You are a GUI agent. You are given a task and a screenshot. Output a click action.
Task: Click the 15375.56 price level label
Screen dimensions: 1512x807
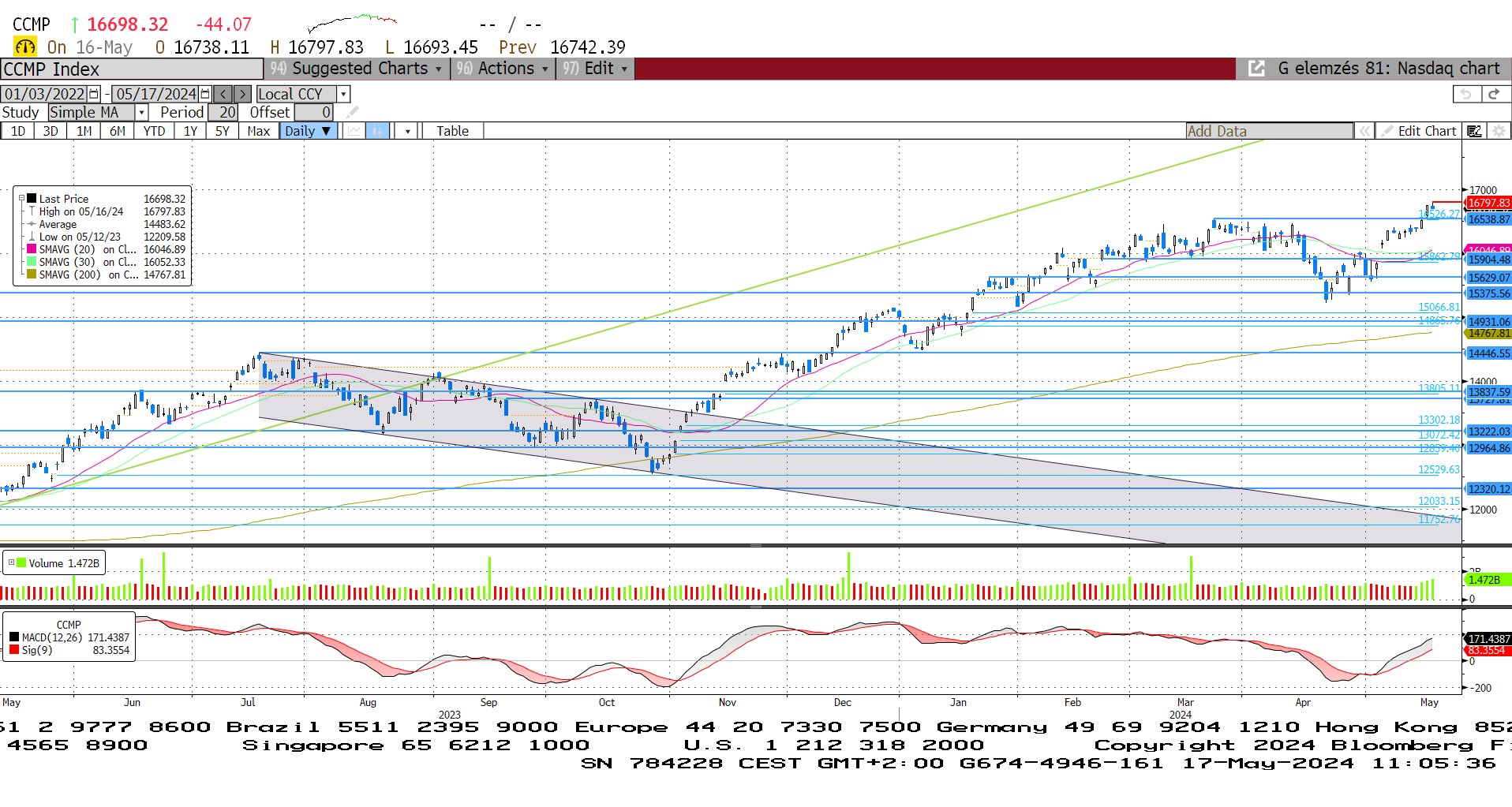pos(1488,293)
